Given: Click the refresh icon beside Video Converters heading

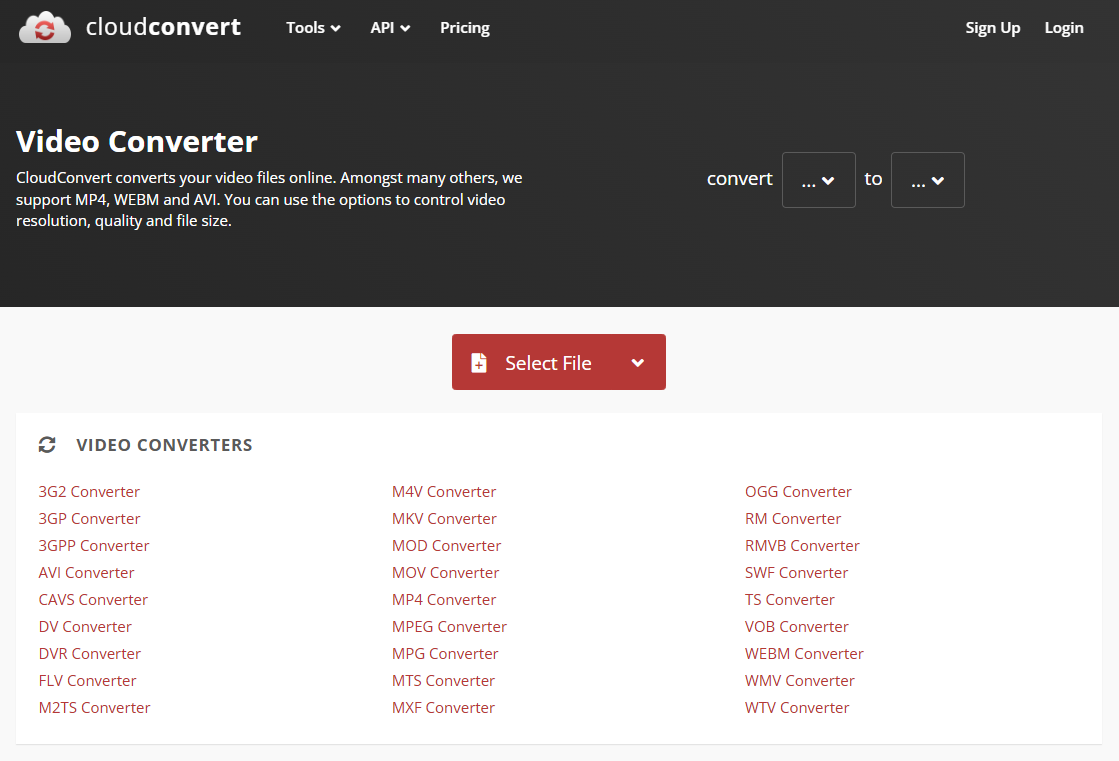Looking at the screenshot, I should [x=47, y=445].
